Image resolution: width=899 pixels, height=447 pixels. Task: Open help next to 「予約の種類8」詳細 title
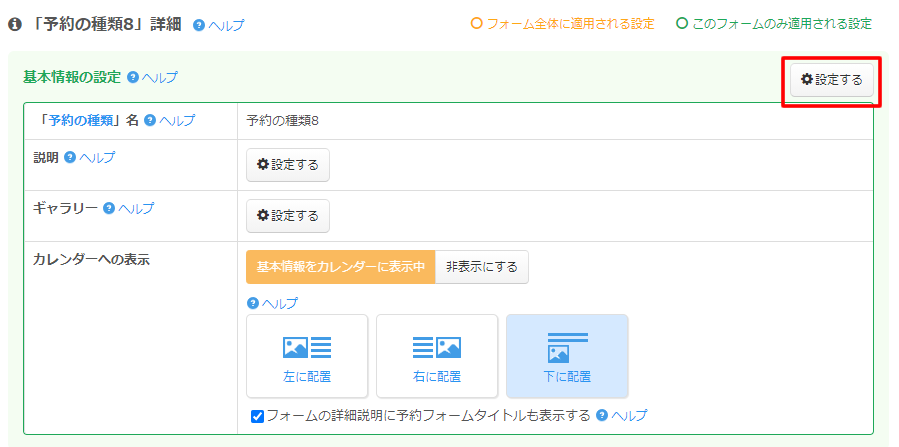(x=218, y=24)
